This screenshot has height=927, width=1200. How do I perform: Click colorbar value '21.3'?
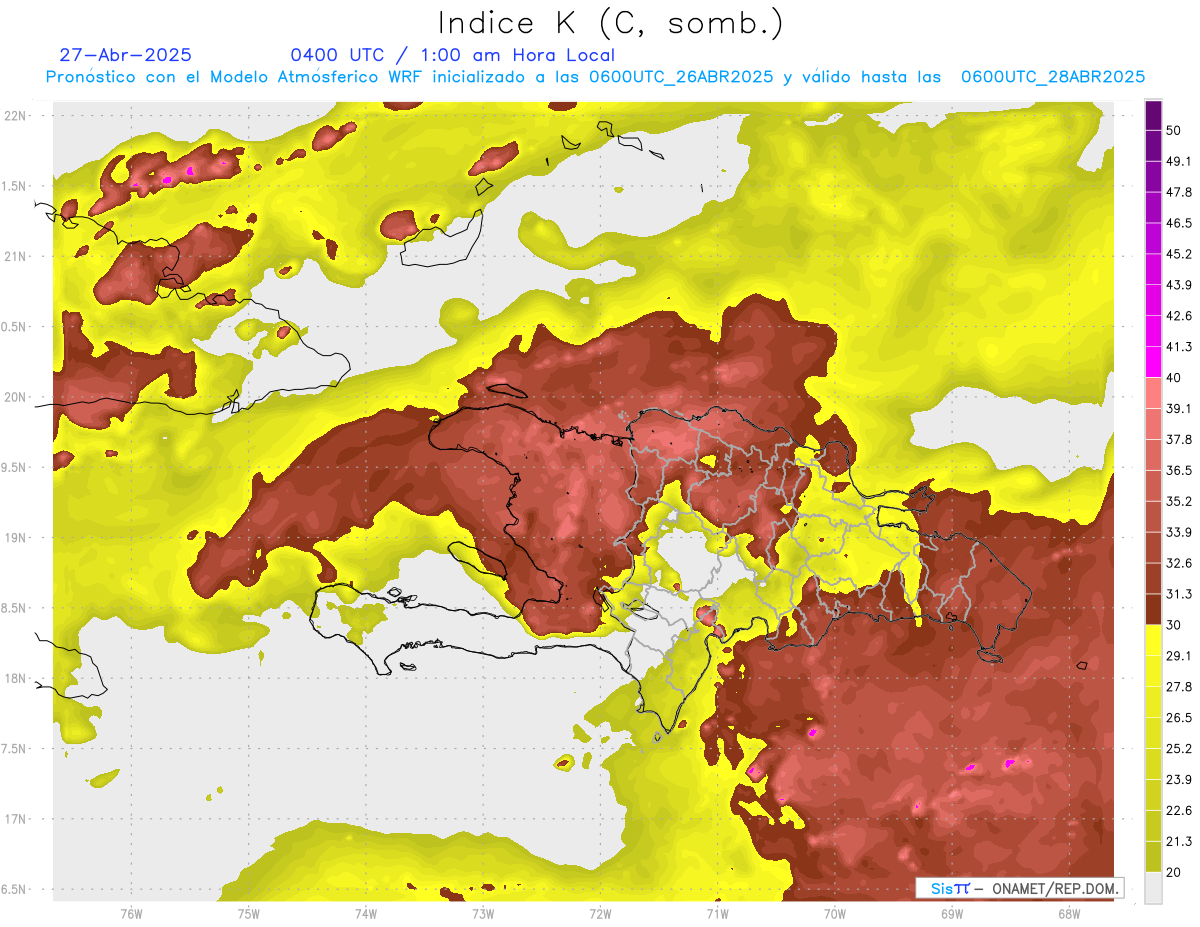click(x=1178, y=842)
